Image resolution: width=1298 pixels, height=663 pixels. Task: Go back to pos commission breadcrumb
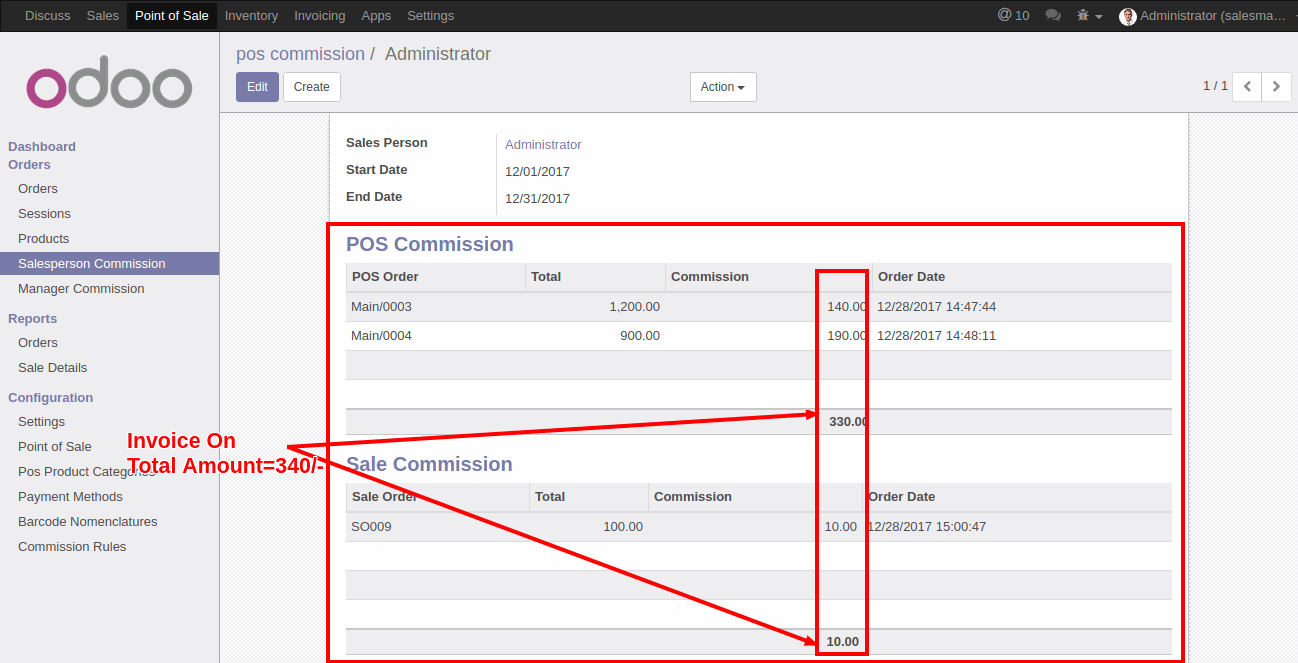click(300, 54)
